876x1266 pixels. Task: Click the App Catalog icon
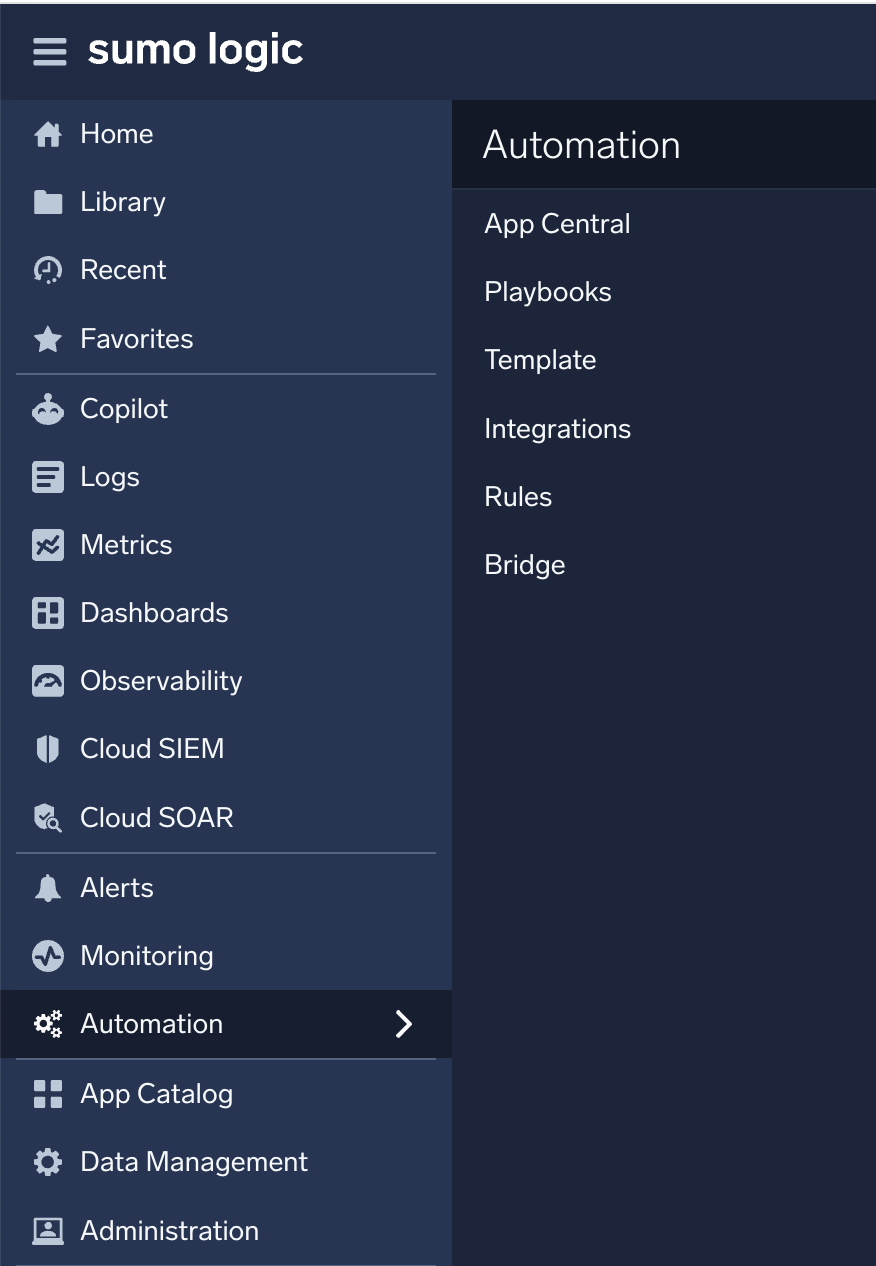click(47, 1093)
